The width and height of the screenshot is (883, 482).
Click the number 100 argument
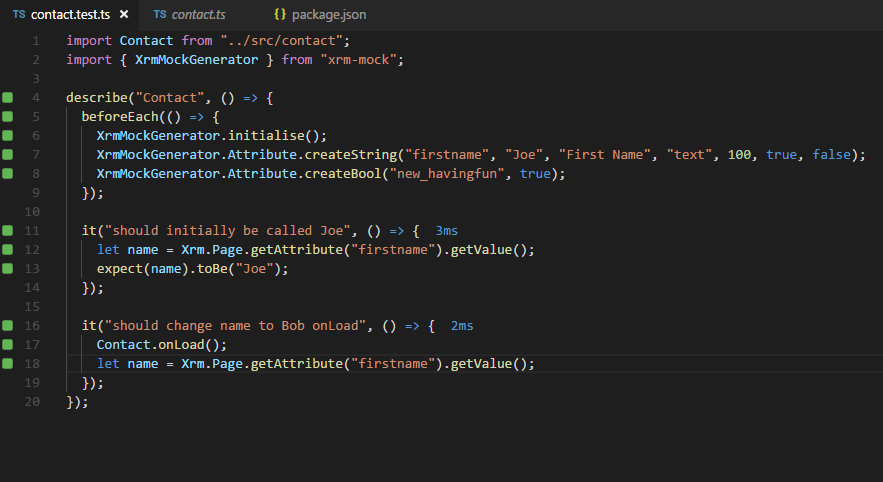coord(739,154)
